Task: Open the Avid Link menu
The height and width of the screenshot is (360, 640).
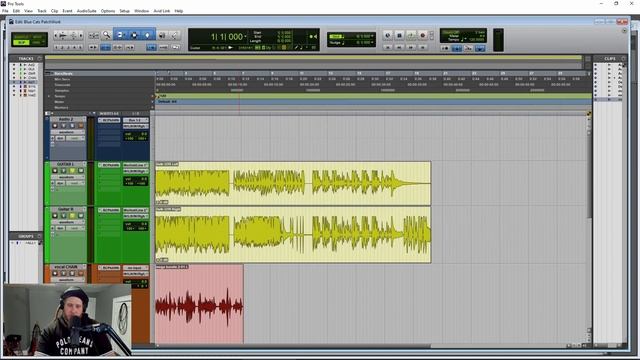Action: [x=162, y=11]
